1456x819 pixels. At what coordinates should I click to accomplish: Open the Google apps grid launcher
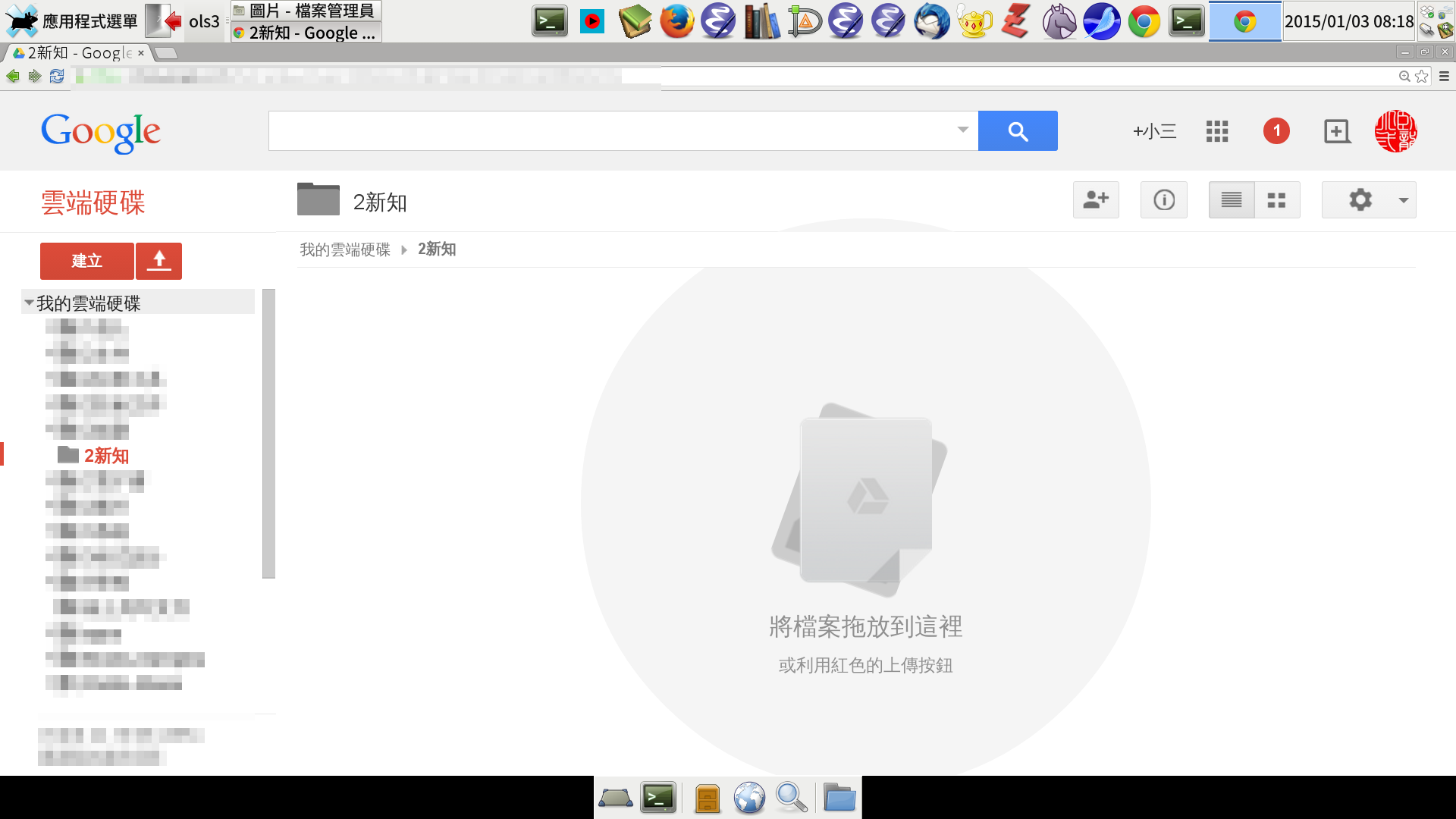1216,131
